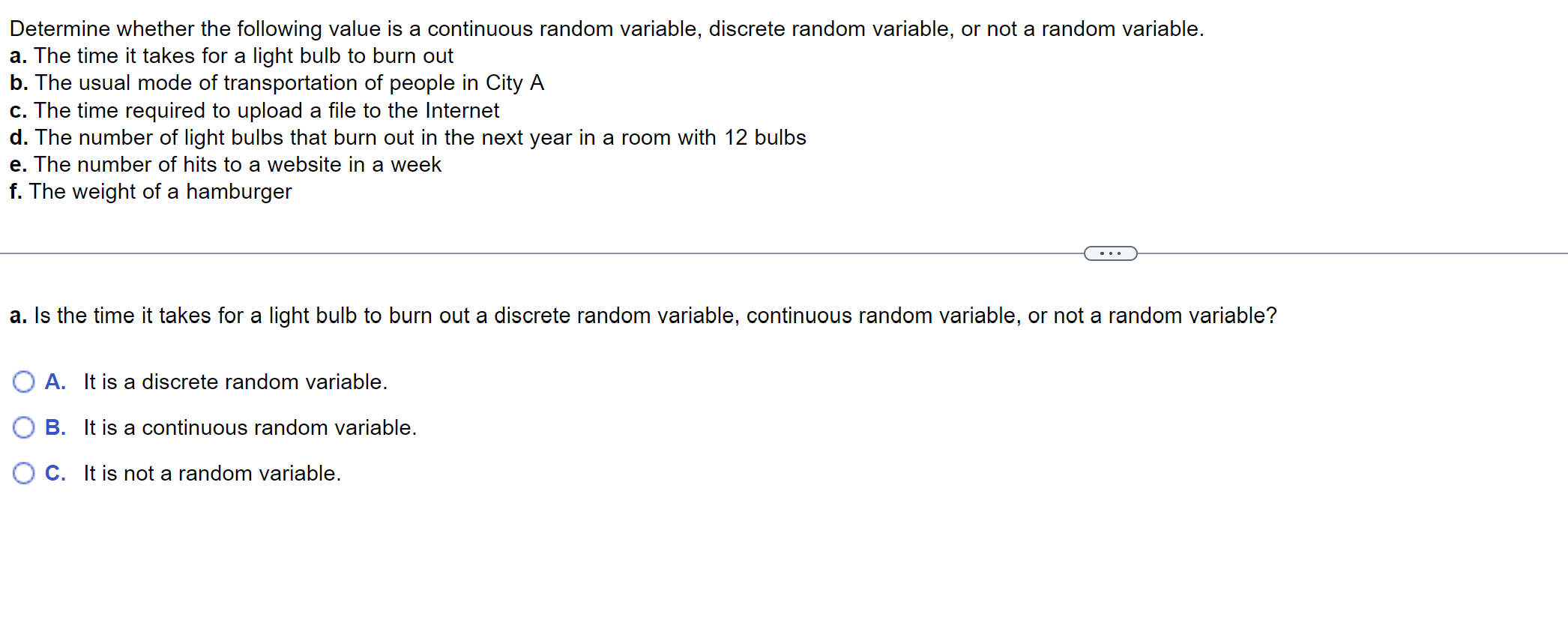
Task: Click item e about website hits in a week
Action: 225,165
